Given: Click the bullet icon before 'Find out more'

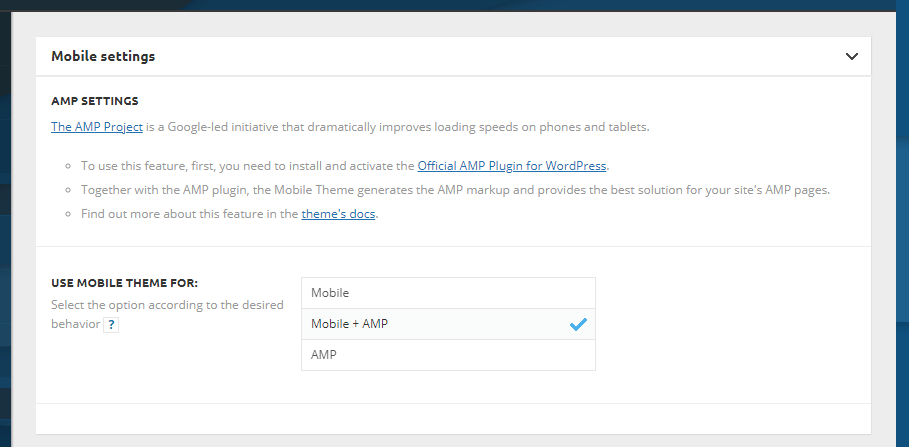Looking at the screenshot, I should coord(68,214).
